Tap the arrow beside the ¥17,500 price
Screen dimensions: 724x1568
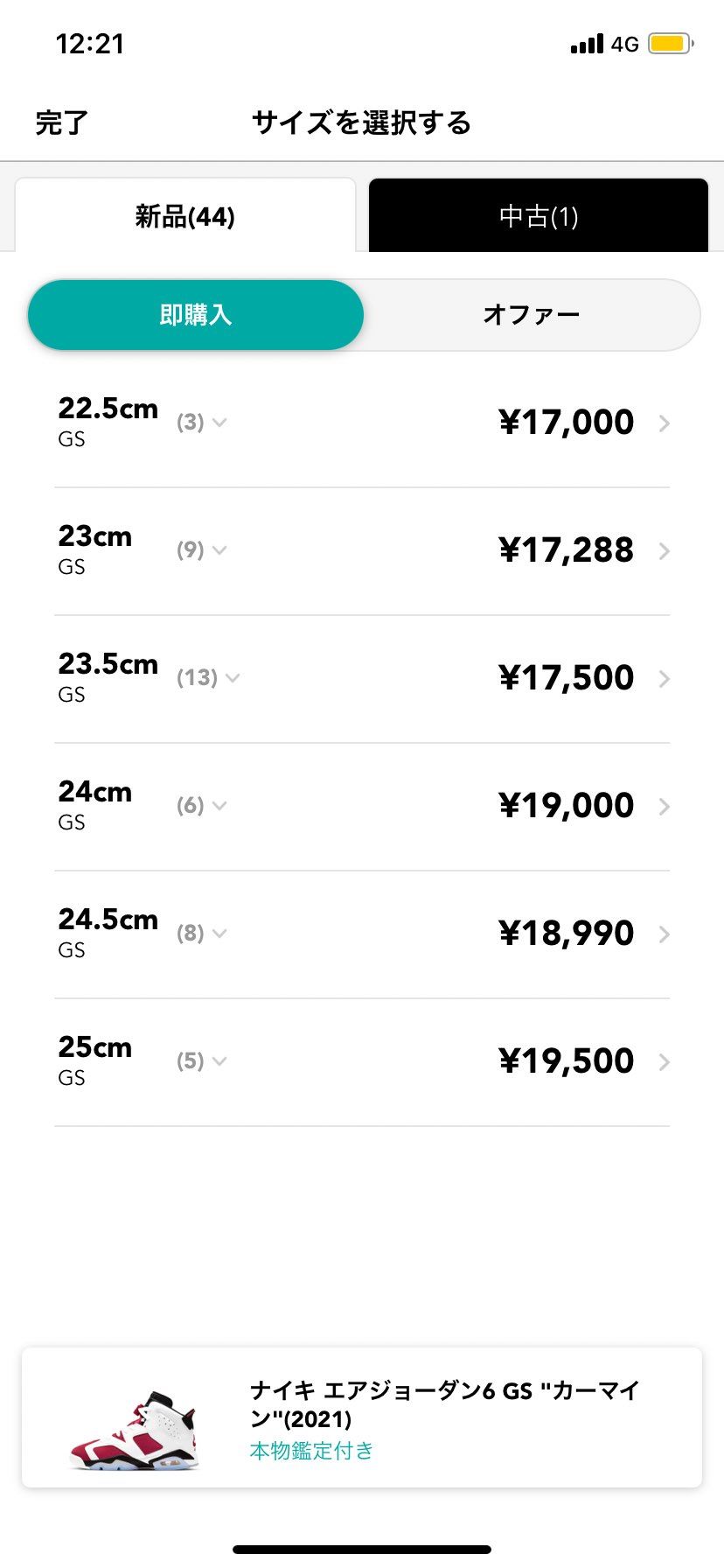point(665,679)
